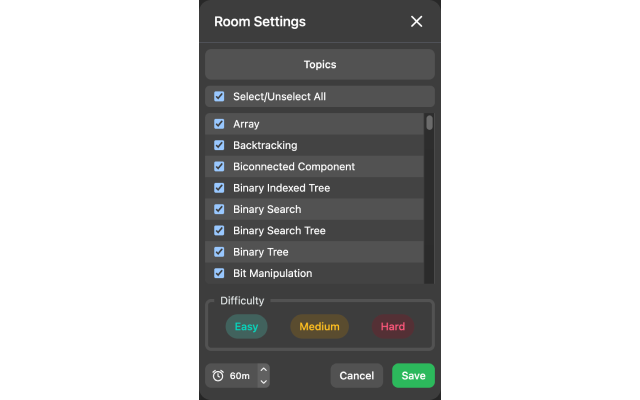Uncheck the Binary Tree checkbox

[x=219, y=252]
